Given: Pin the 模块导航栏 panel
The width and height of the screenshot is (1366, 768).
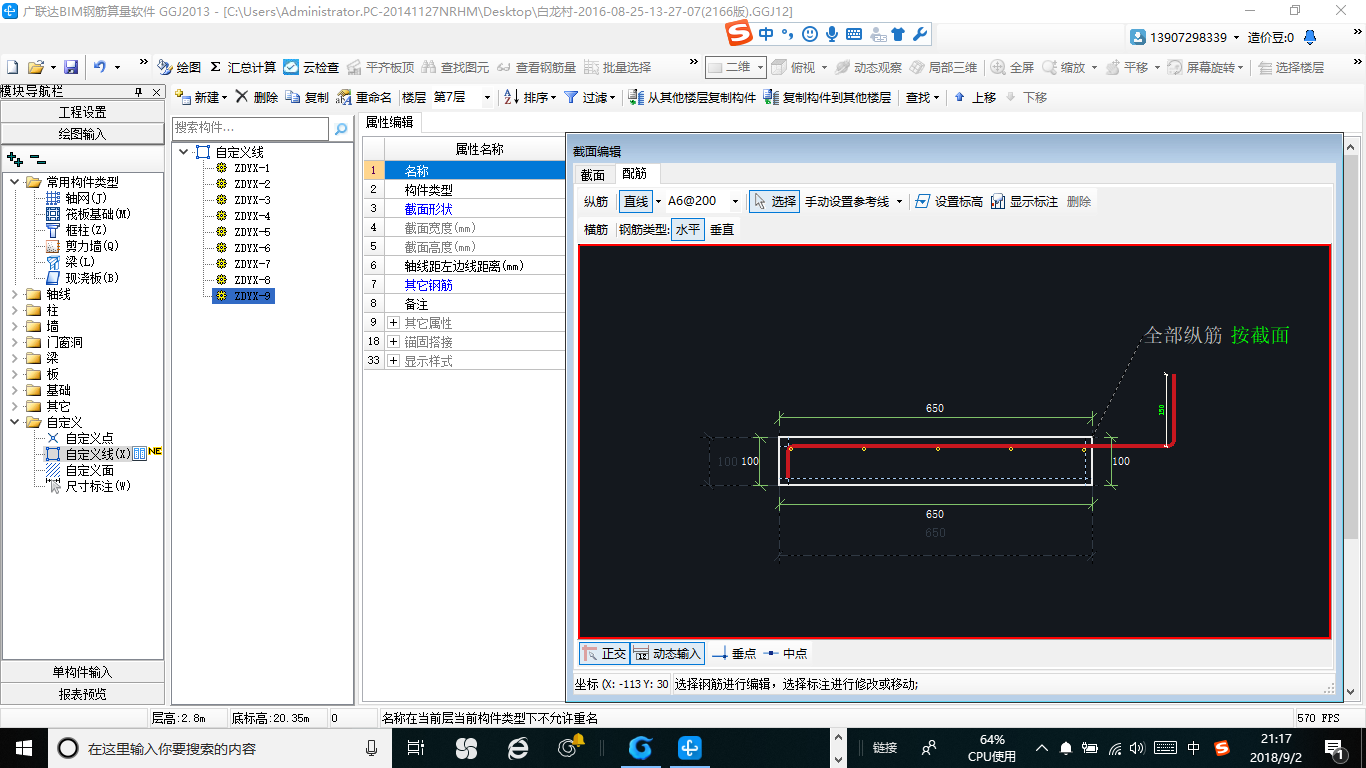Looking at the screenshot, I should [138, 91].
